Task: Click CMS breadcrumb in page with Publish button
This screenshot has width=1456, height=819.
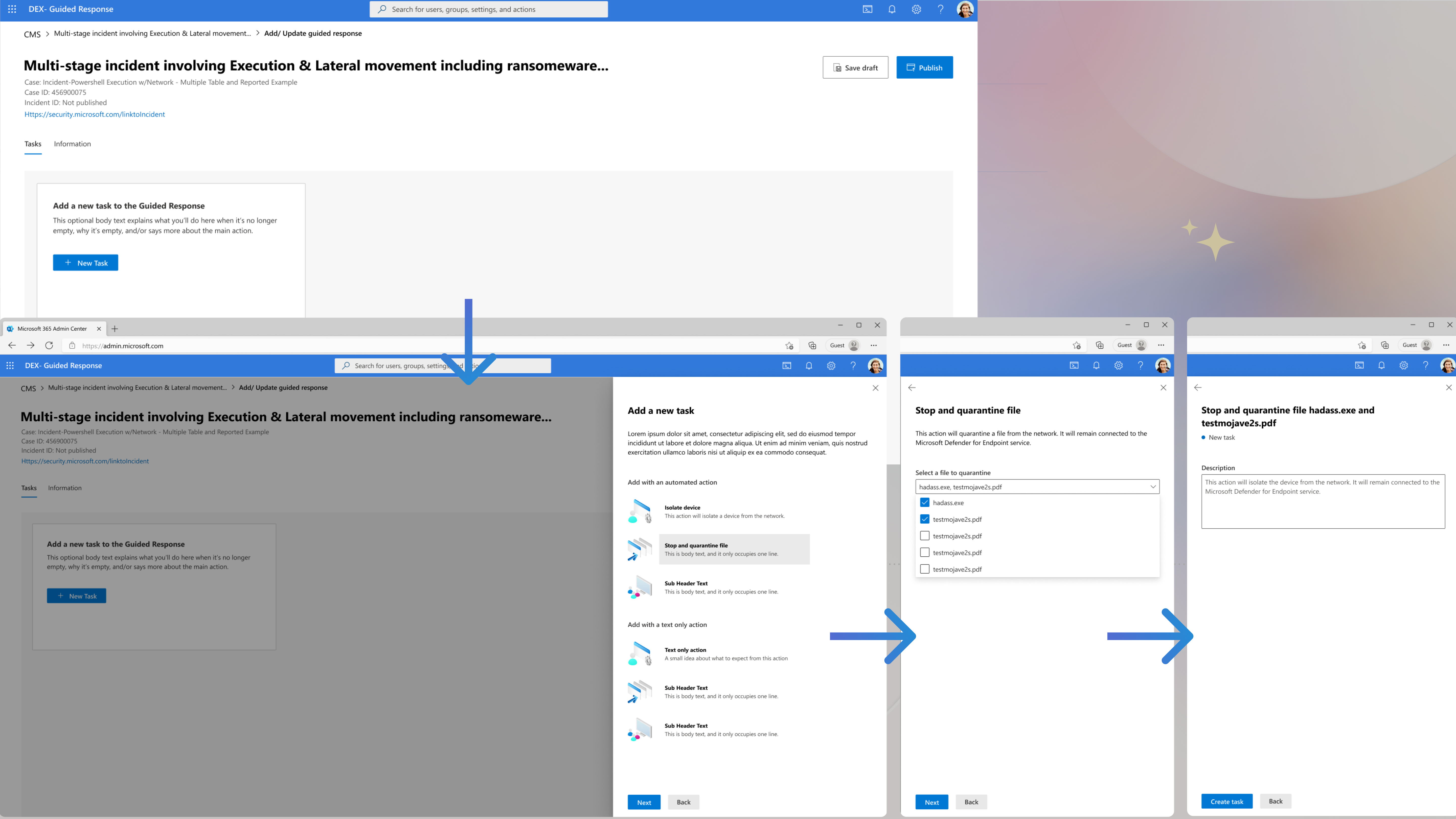Action: coord(32,34)
